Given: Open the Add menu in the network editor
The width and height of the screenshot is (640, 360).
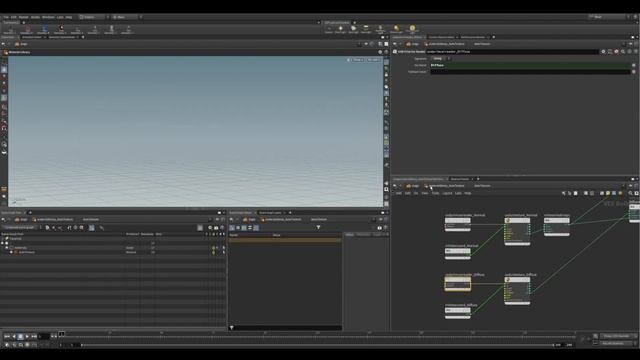Looking at the screenshot, I should tap(399, 193).
